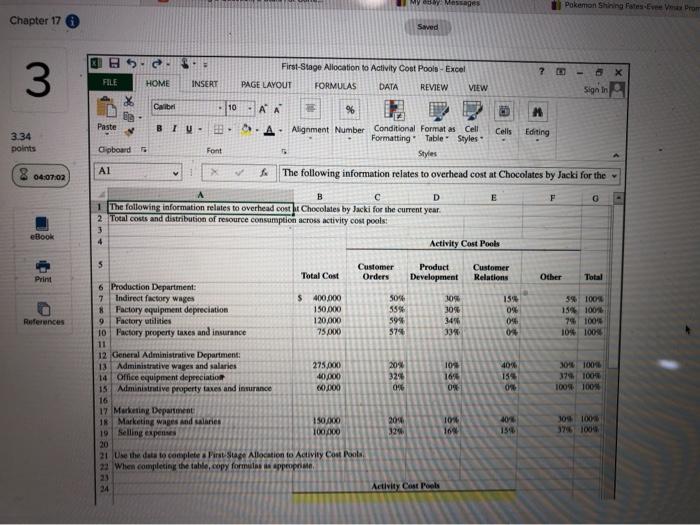The image size is (700, 525).
Task: Open the font size dropdown
Action: (250, 108)
